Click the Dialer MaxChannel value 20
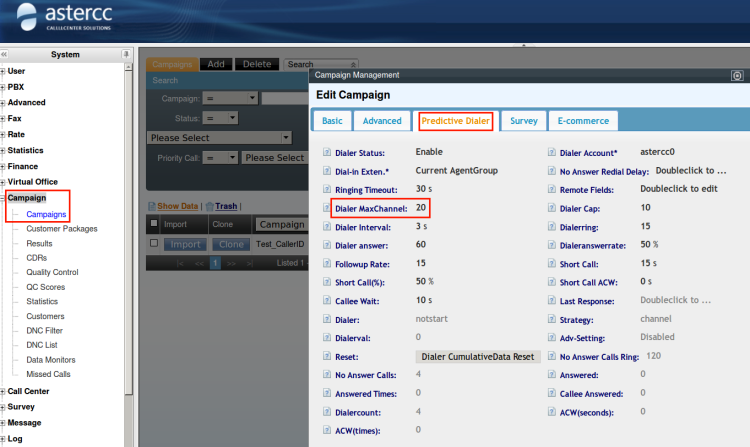Screen dimensions: 750x447 pyautogui.click(x=421, y=208)
